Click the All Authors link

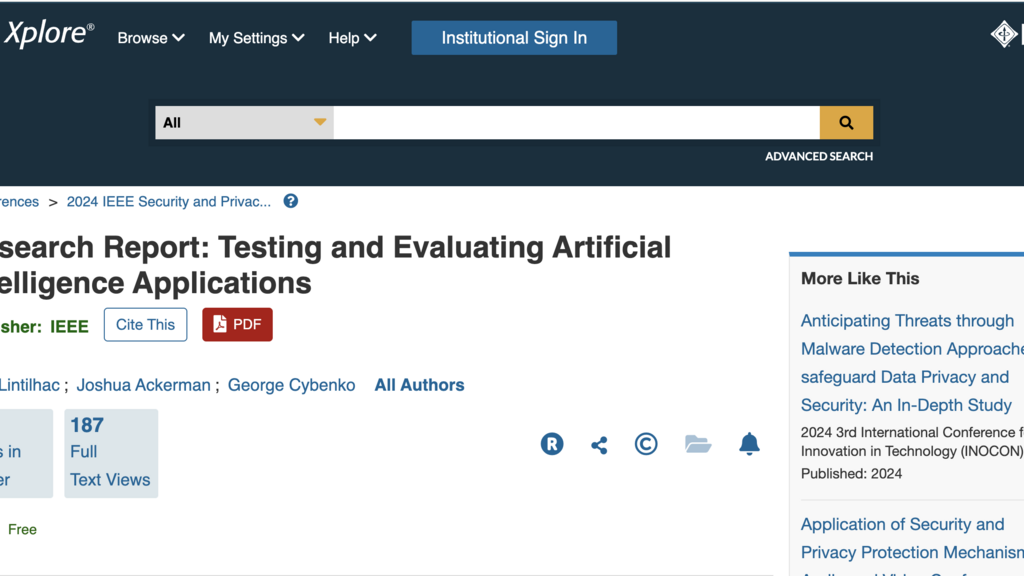pos(419,385)
